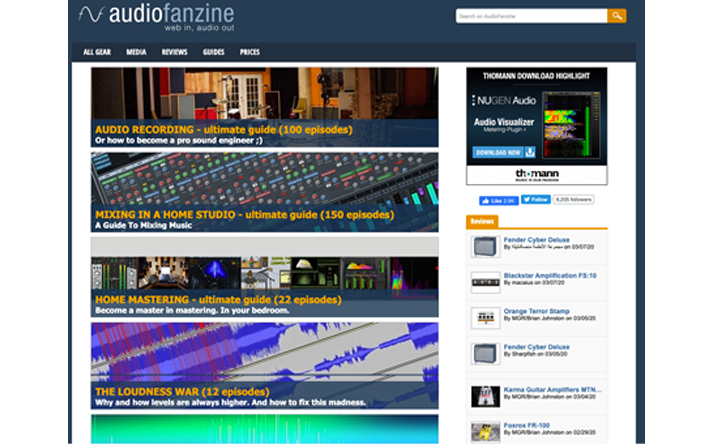Click amp thumbnail of 03/07/20 Fender review
The height and width of the screenshot is (445, 702).
click(485, 247)
